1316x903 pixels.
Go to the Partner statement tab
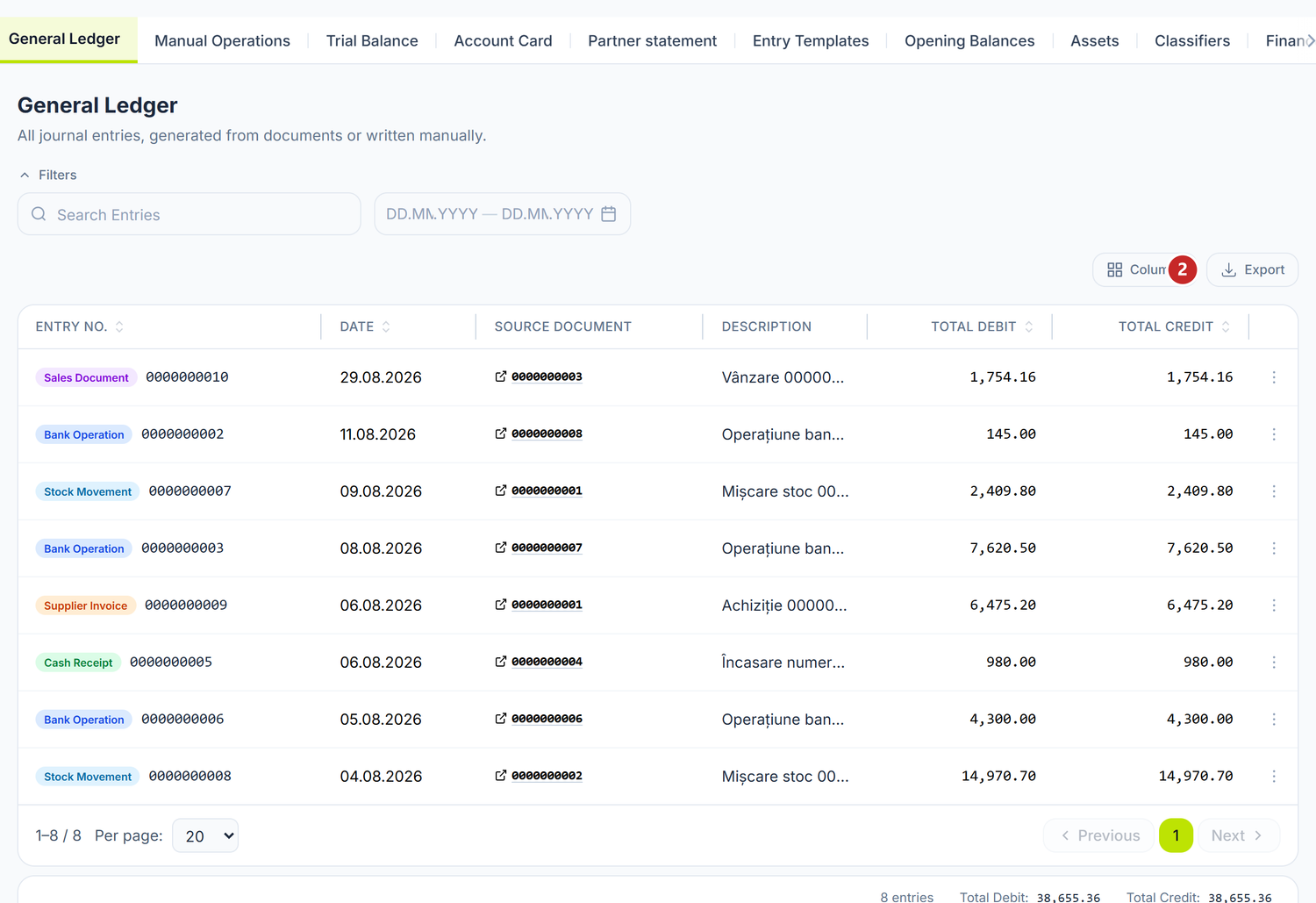(652, 40)
